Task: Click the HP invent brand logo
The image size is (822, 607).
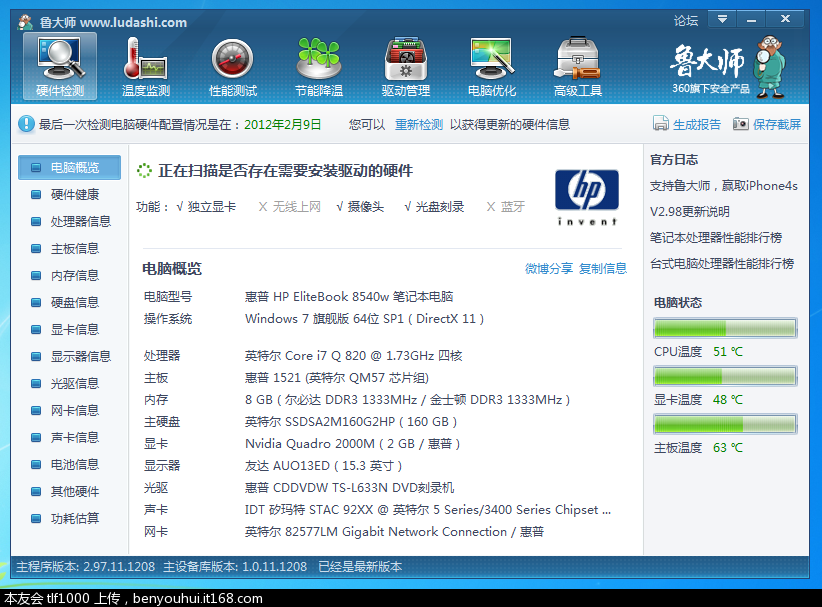Action: (x=587, y=196)
